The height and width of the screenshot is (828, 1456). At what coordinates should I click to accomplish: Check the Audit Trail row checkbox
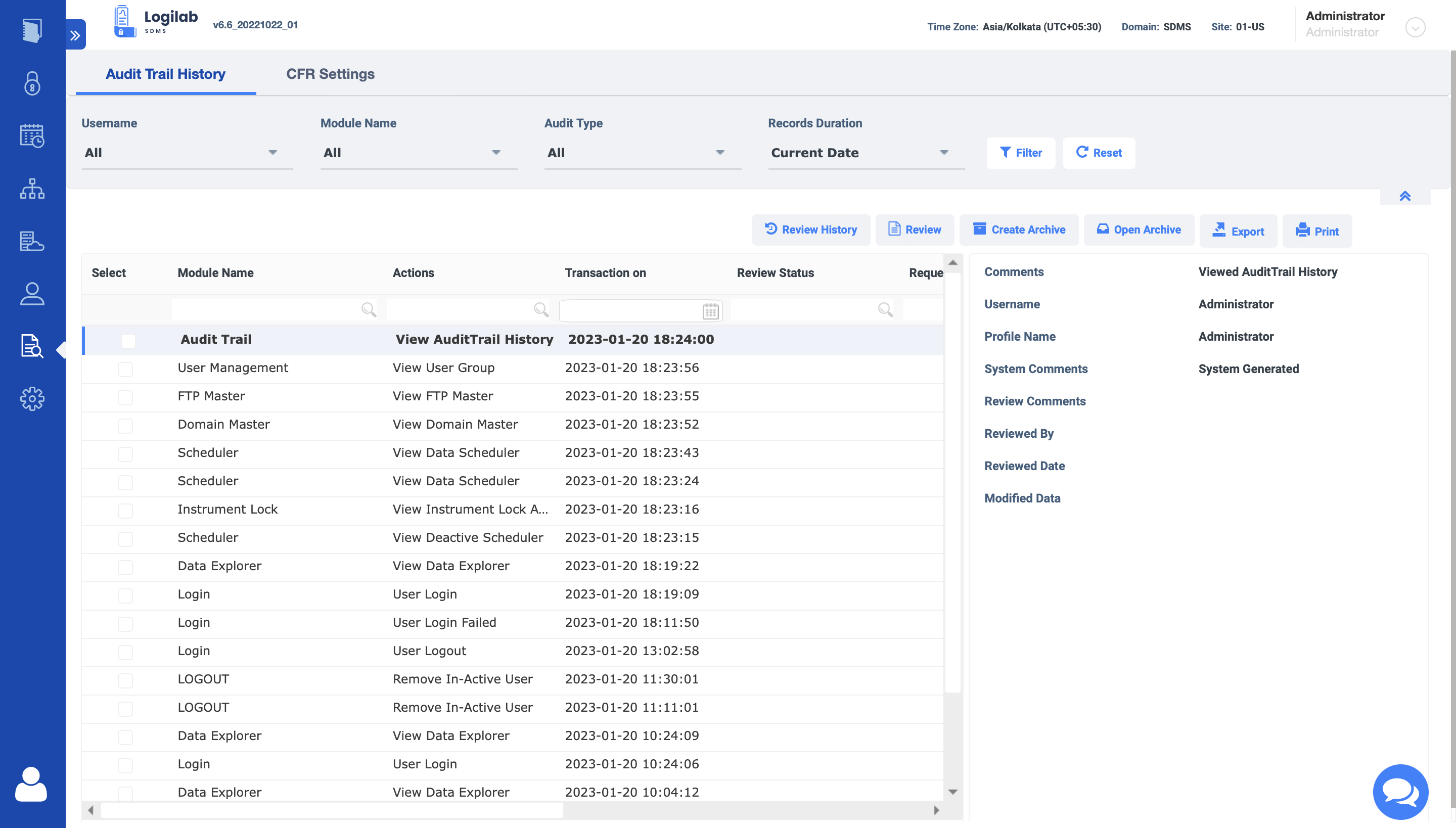point(128,341)
